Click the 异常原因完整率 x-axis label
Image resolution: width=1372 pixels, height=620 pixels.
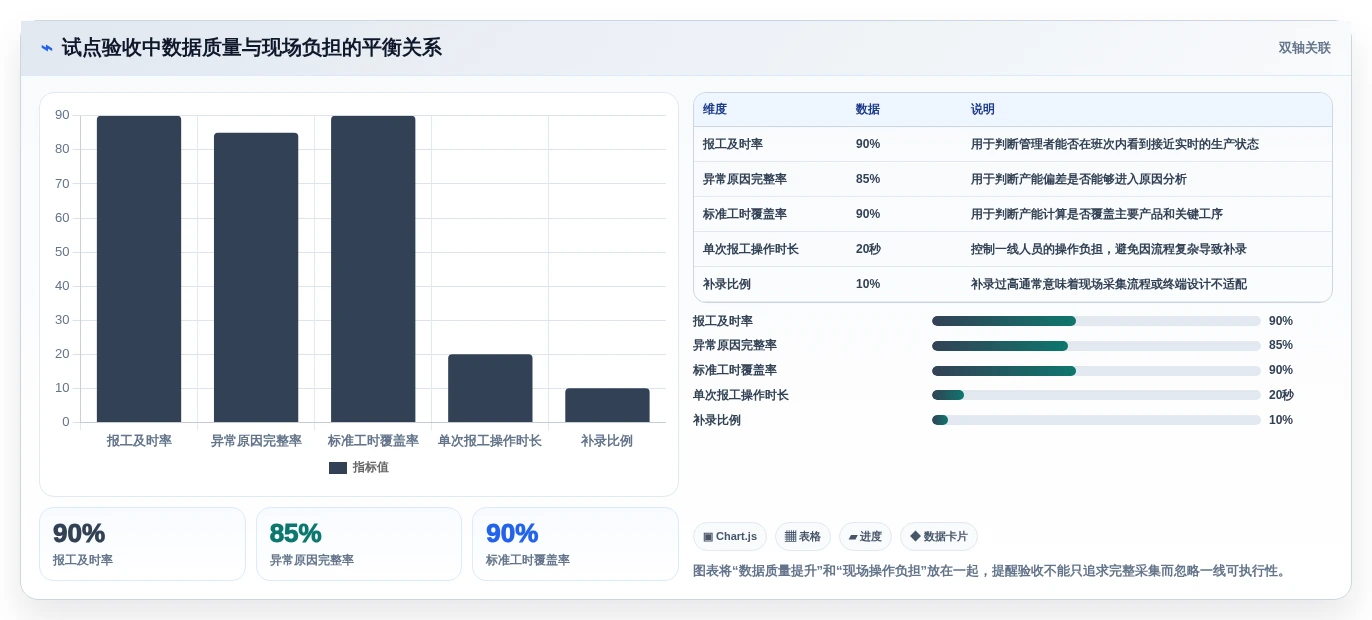tap(256, 441)
